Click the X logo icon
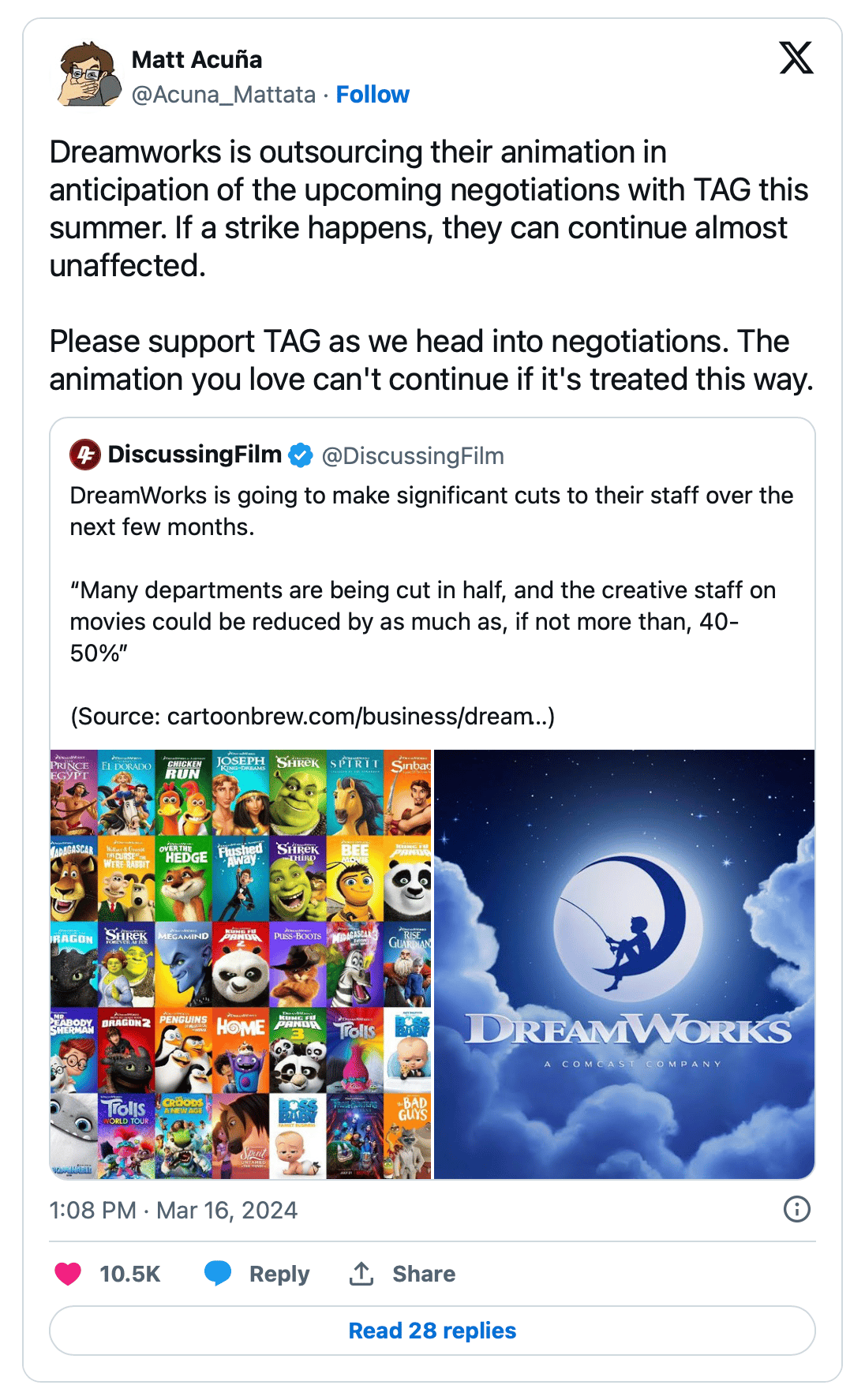 coord(796,58)
